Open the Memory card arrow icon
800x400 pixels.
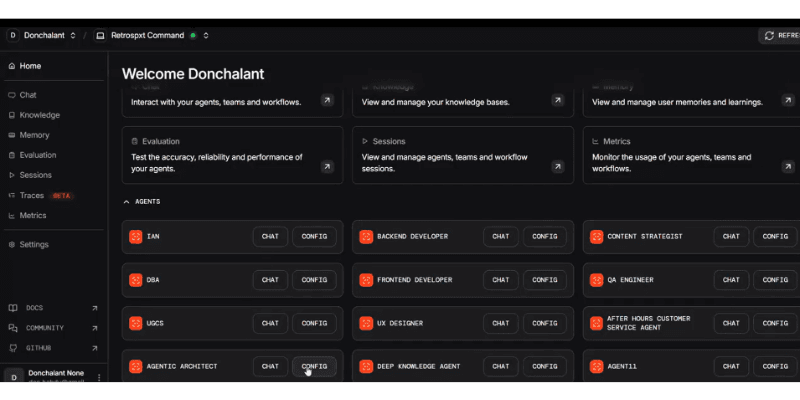(788, 100)
